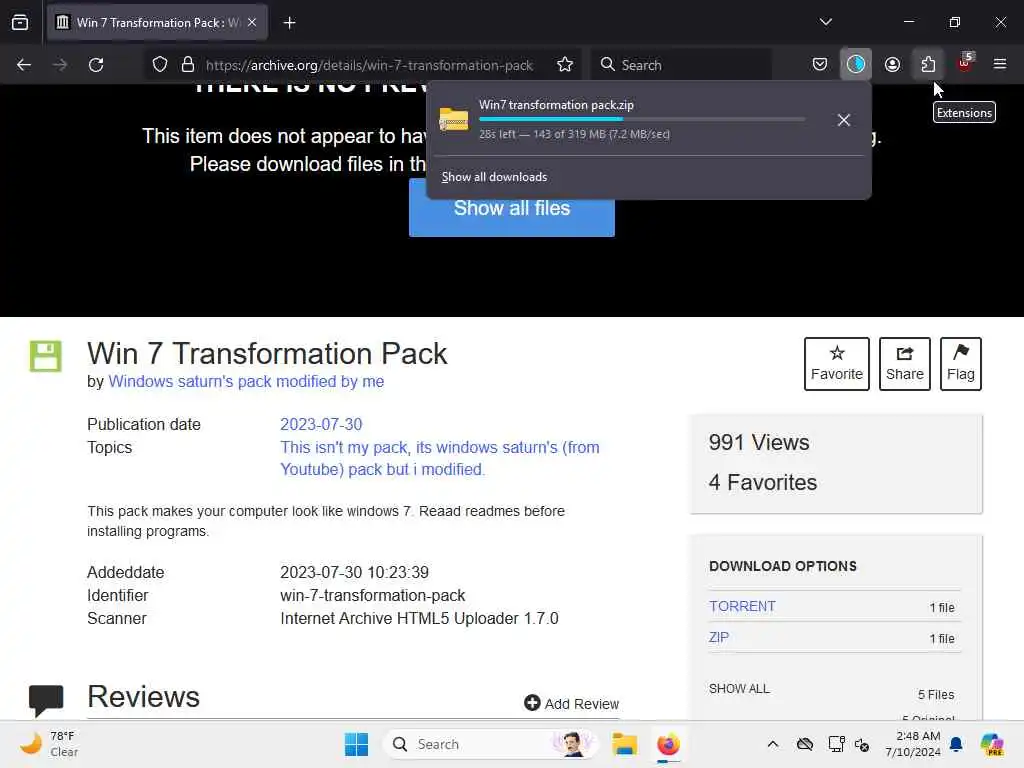
Task: Click the archive.org URL address field
Action: 370,65
